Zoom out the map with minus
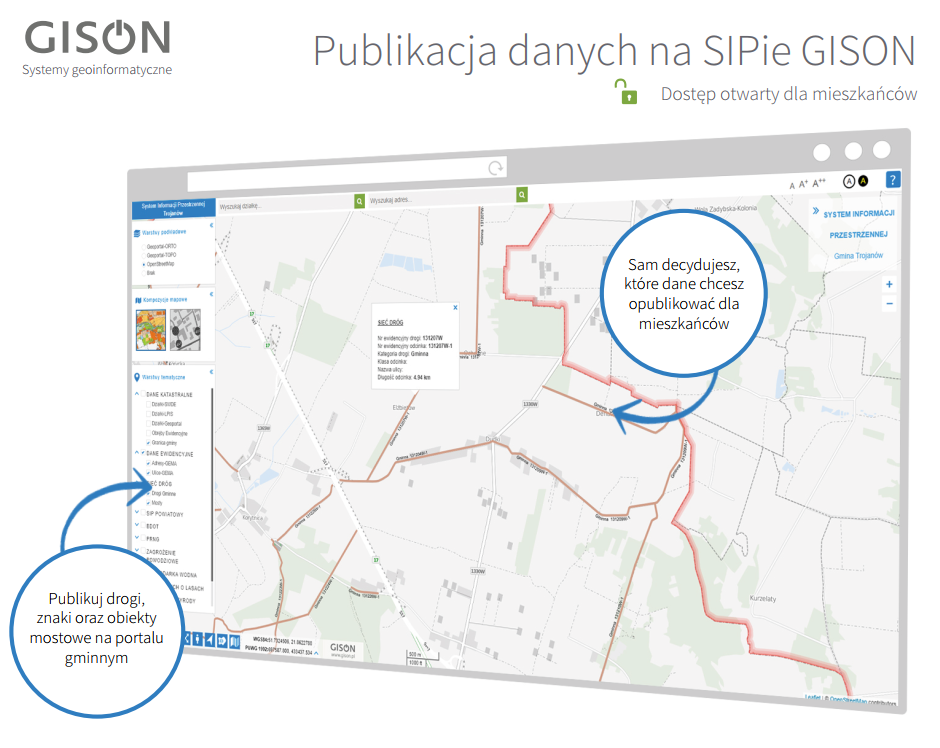 (890, 304)
